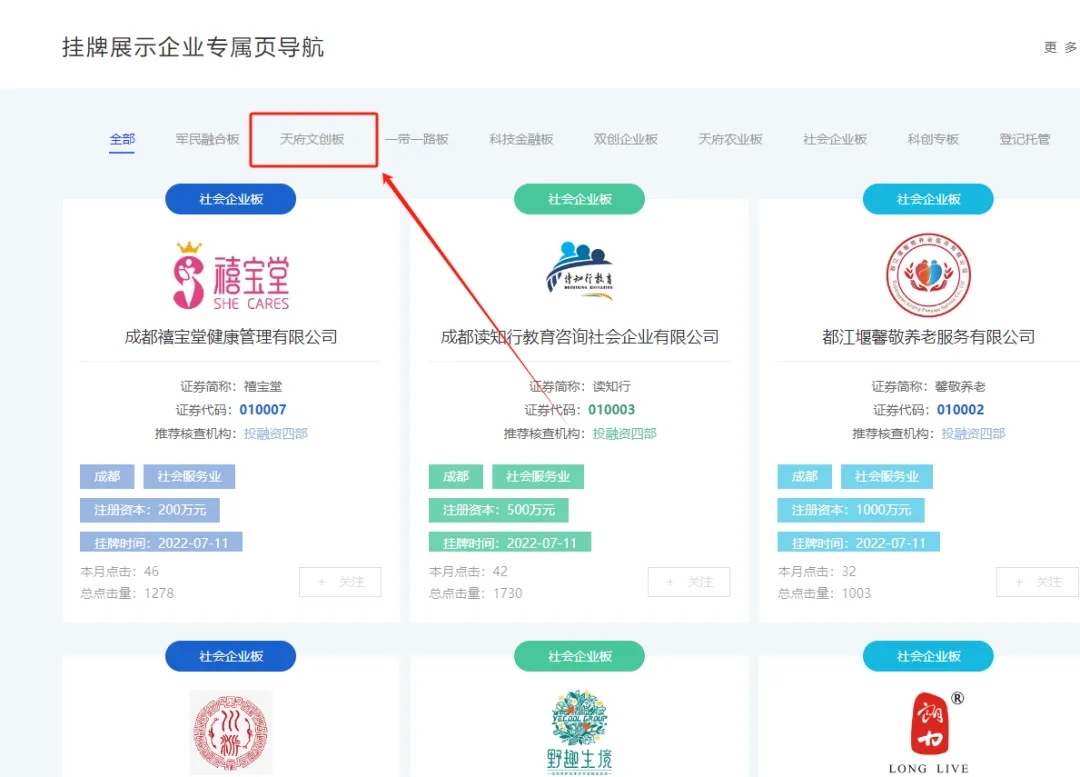Click the 成都 tag in 禧宝堂 card

point(107,477)
